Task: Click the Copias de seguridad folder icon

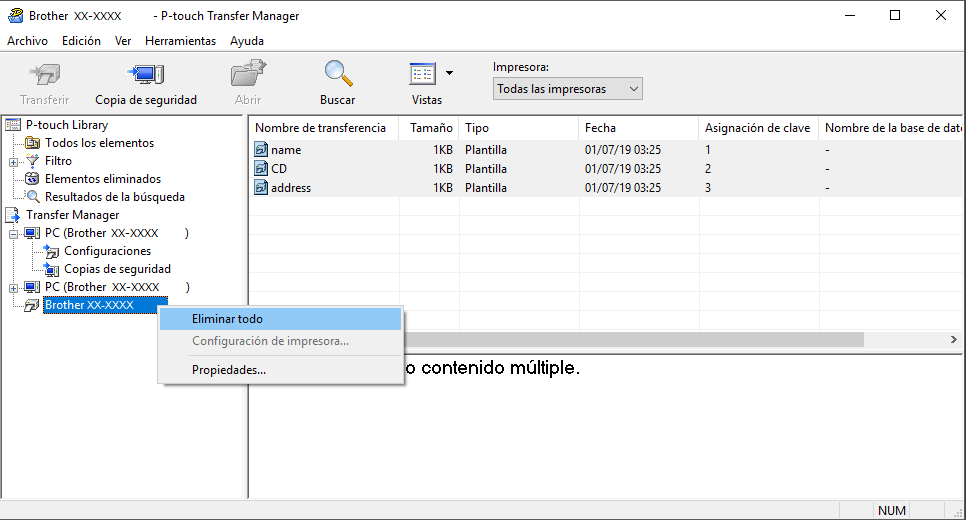Action: click(51, 269)
